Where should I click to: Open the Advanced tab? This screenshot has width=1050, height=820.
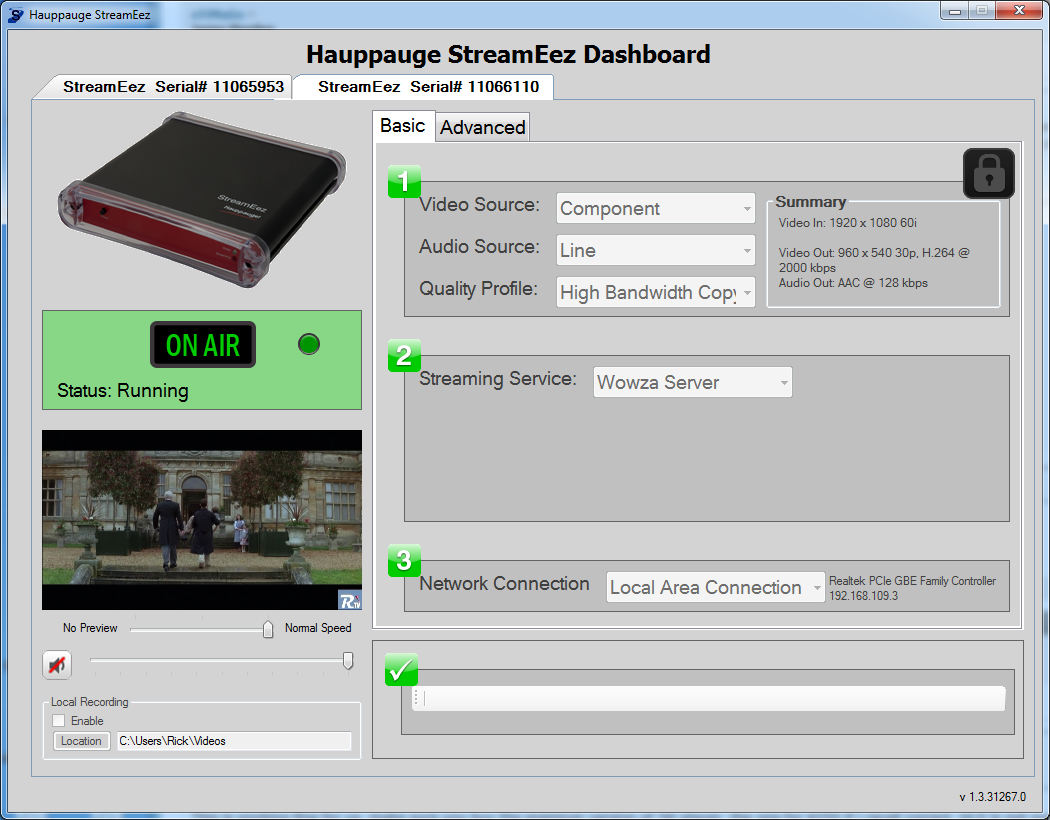pyautogui.click(x=483, y=127)
